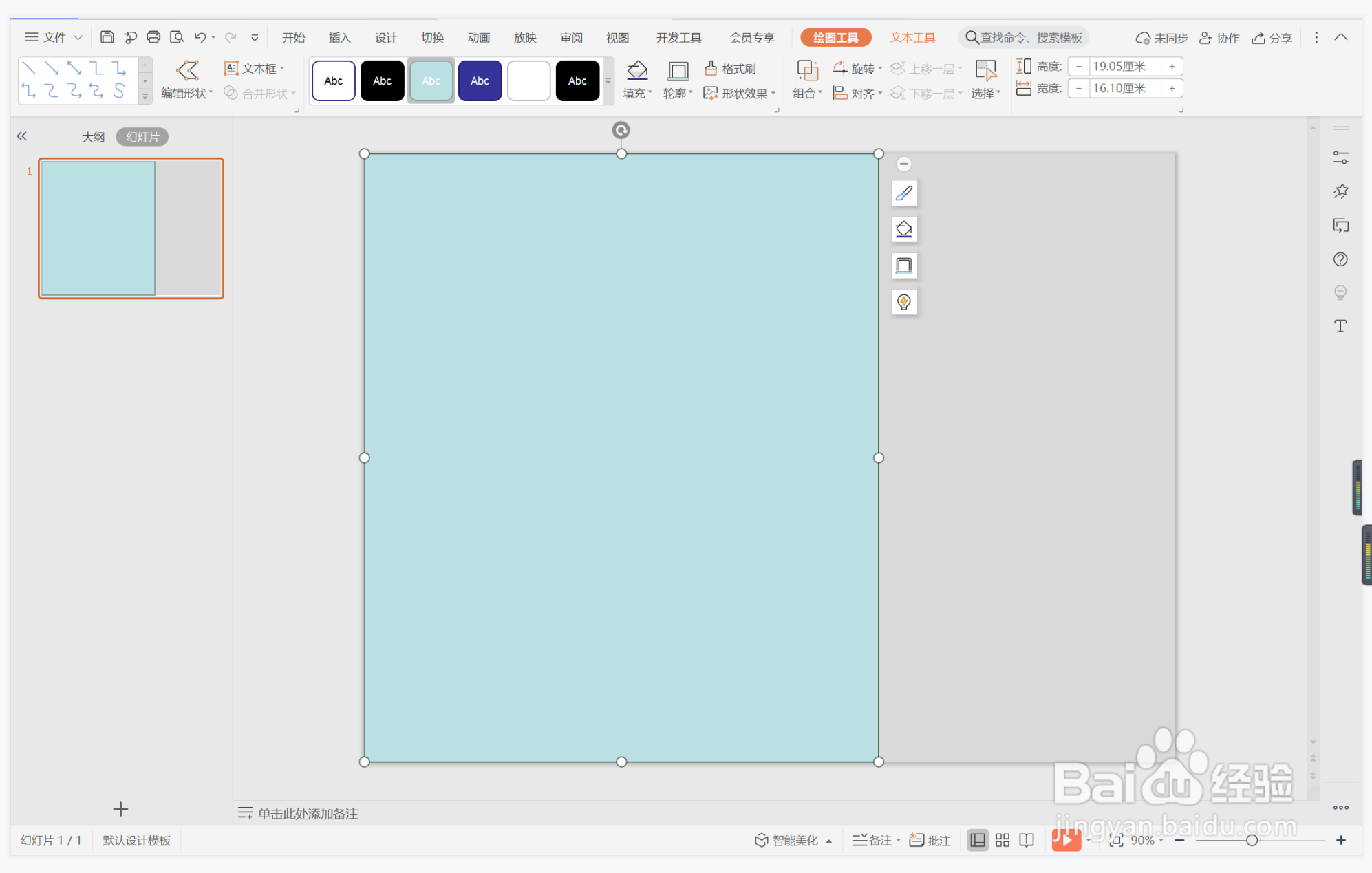Click the text T icon in right sidebar
The width and height of the screenshot is (1372, 873).
(1340, 326)
